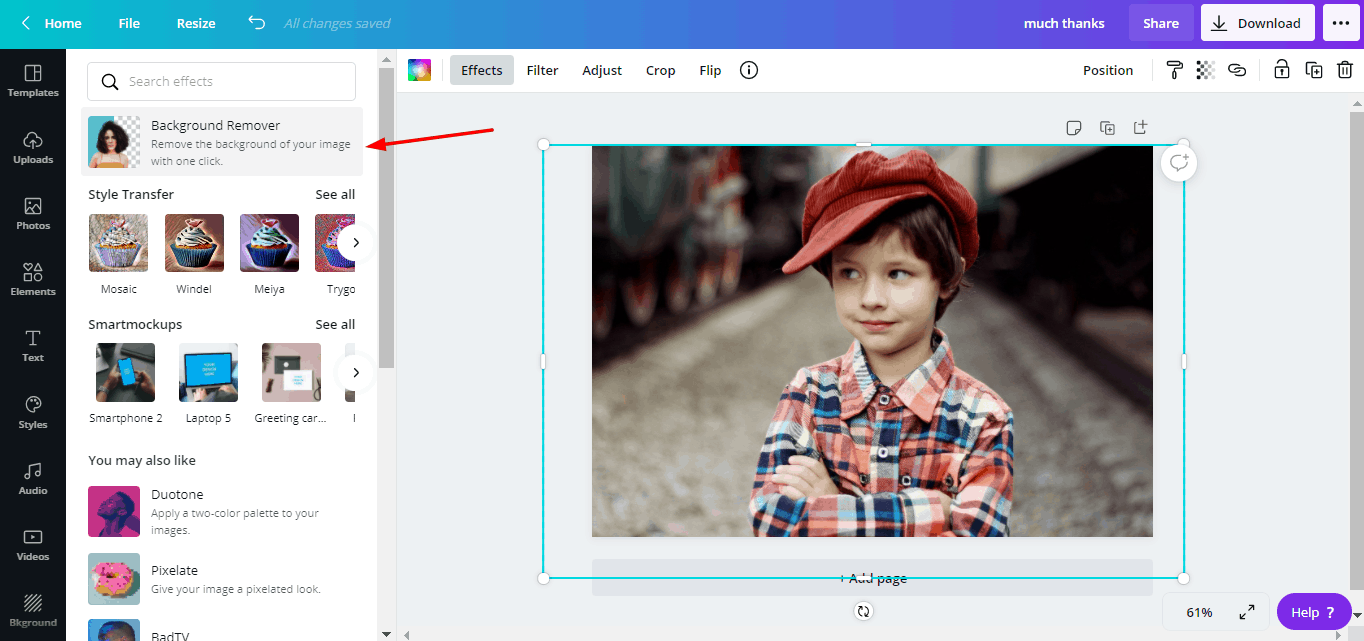This screenshot has height=641, width=1364.
Task: Open the rainbow color picker swatch
Action: pyautogui.click(x=419, y=70)
